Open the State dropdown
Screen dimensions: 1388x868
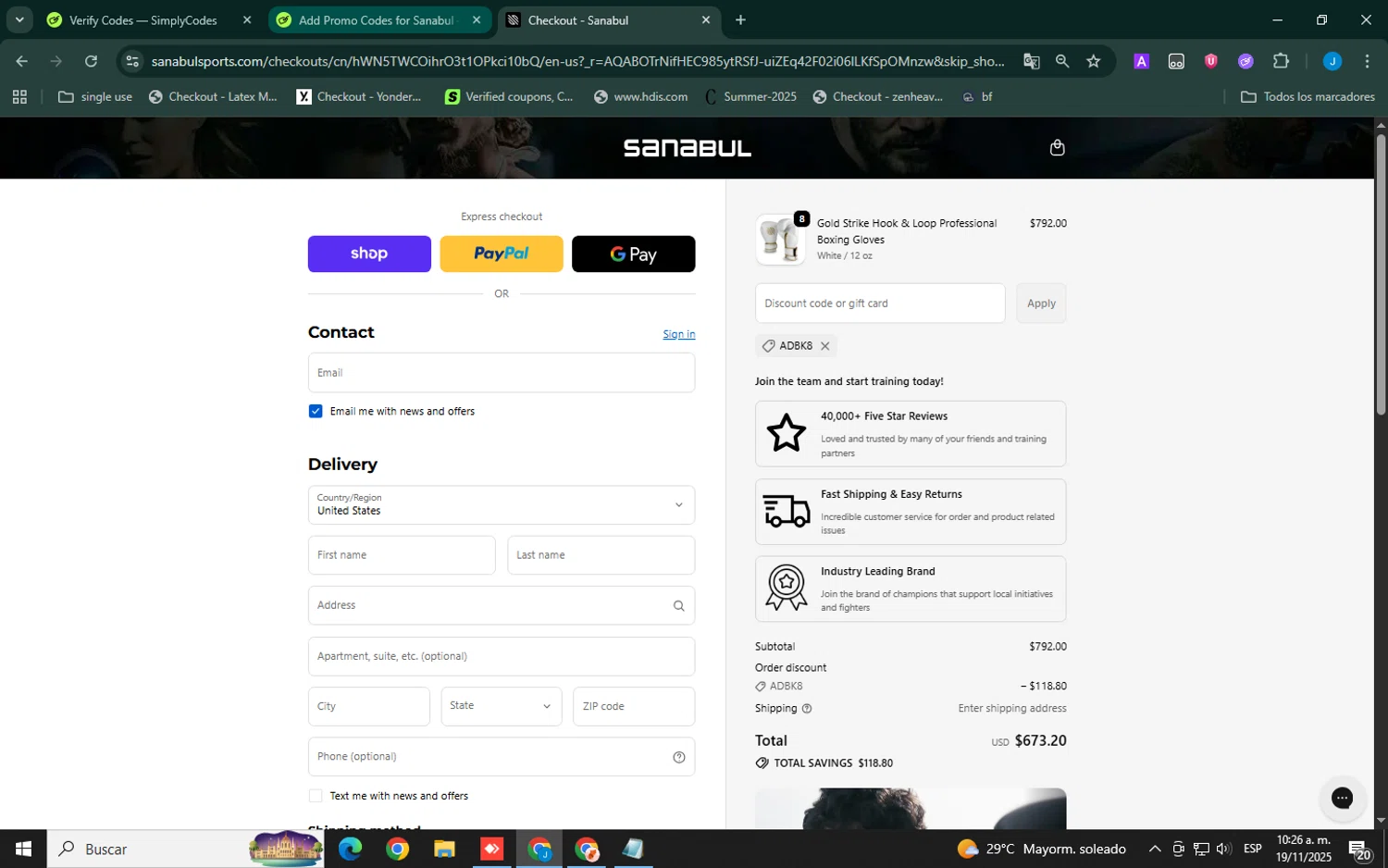tap(502, 706)
